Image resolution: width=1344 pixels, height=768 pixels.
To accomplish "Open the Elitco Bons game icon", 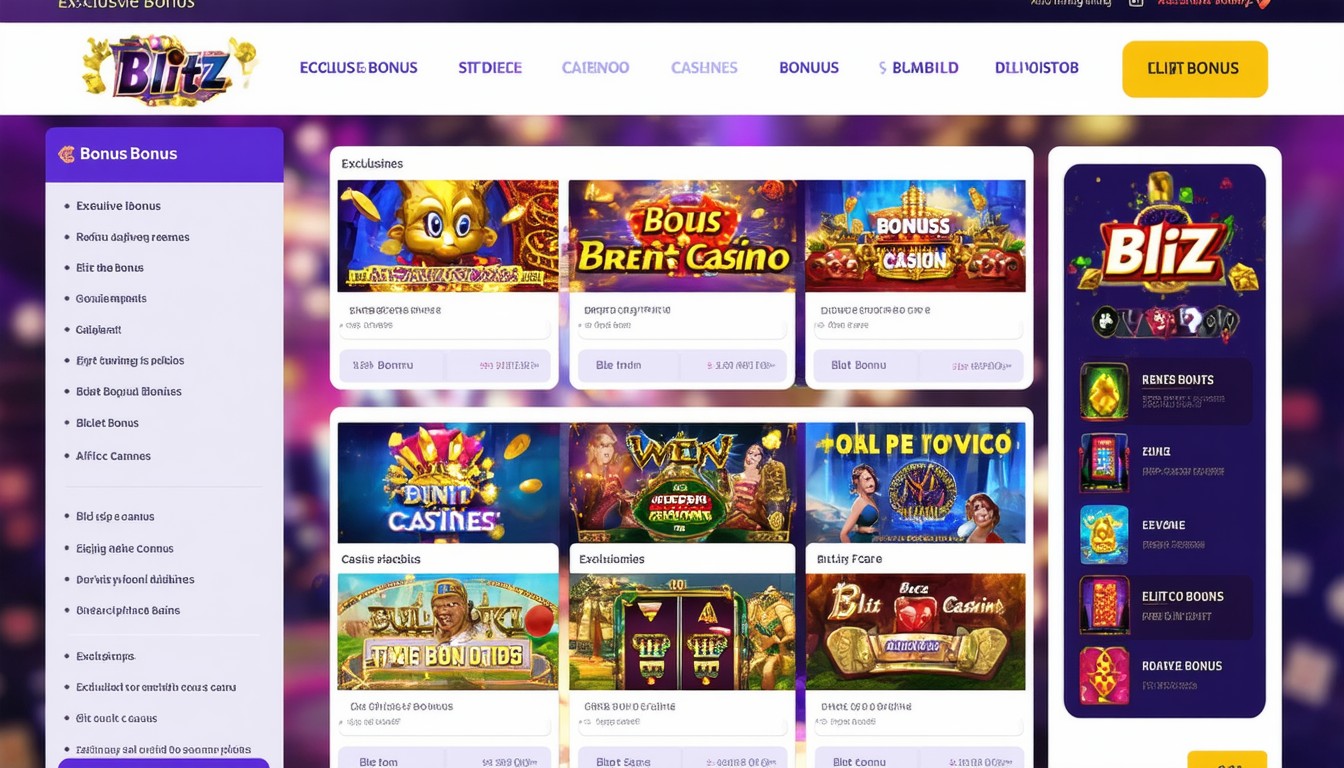I will point(1104,605).
